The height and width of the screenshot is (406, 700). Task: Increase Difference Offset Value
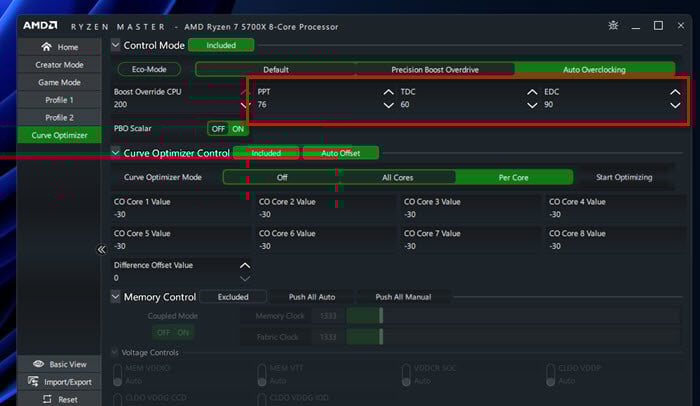[x=245, y=265]
